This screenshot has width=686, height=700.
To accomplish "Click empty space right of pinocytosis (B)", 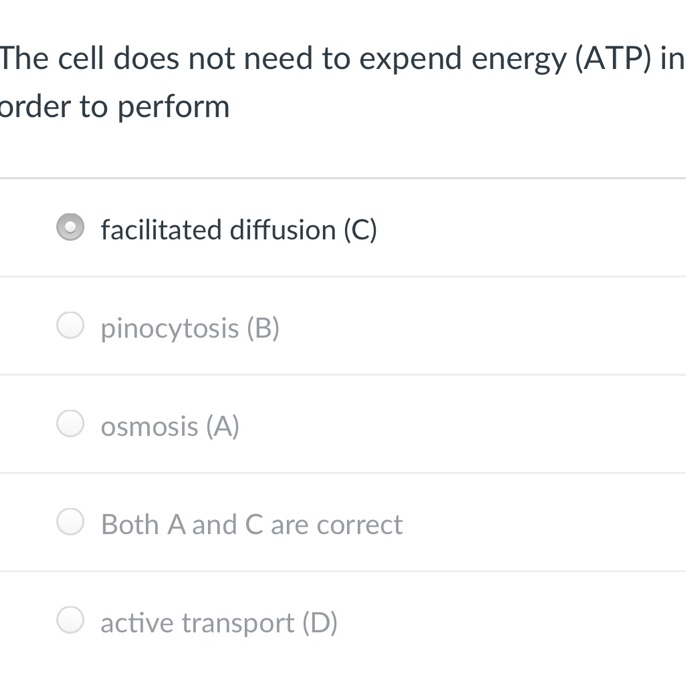I will (x=480, y=328).
